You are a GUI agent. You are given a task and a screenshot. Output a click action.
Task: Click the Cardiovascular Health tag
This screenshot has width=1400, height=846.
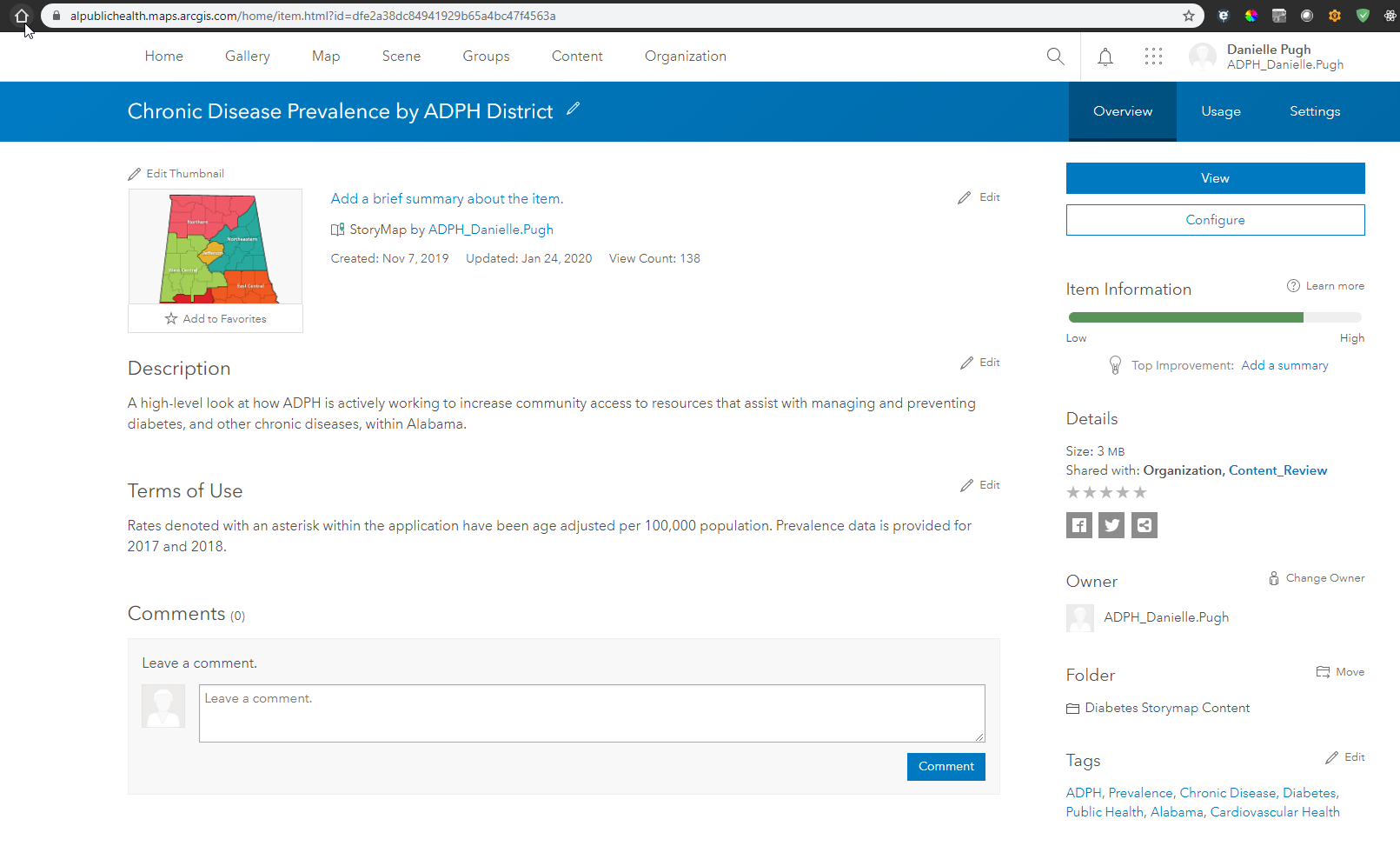point(1275,812)
